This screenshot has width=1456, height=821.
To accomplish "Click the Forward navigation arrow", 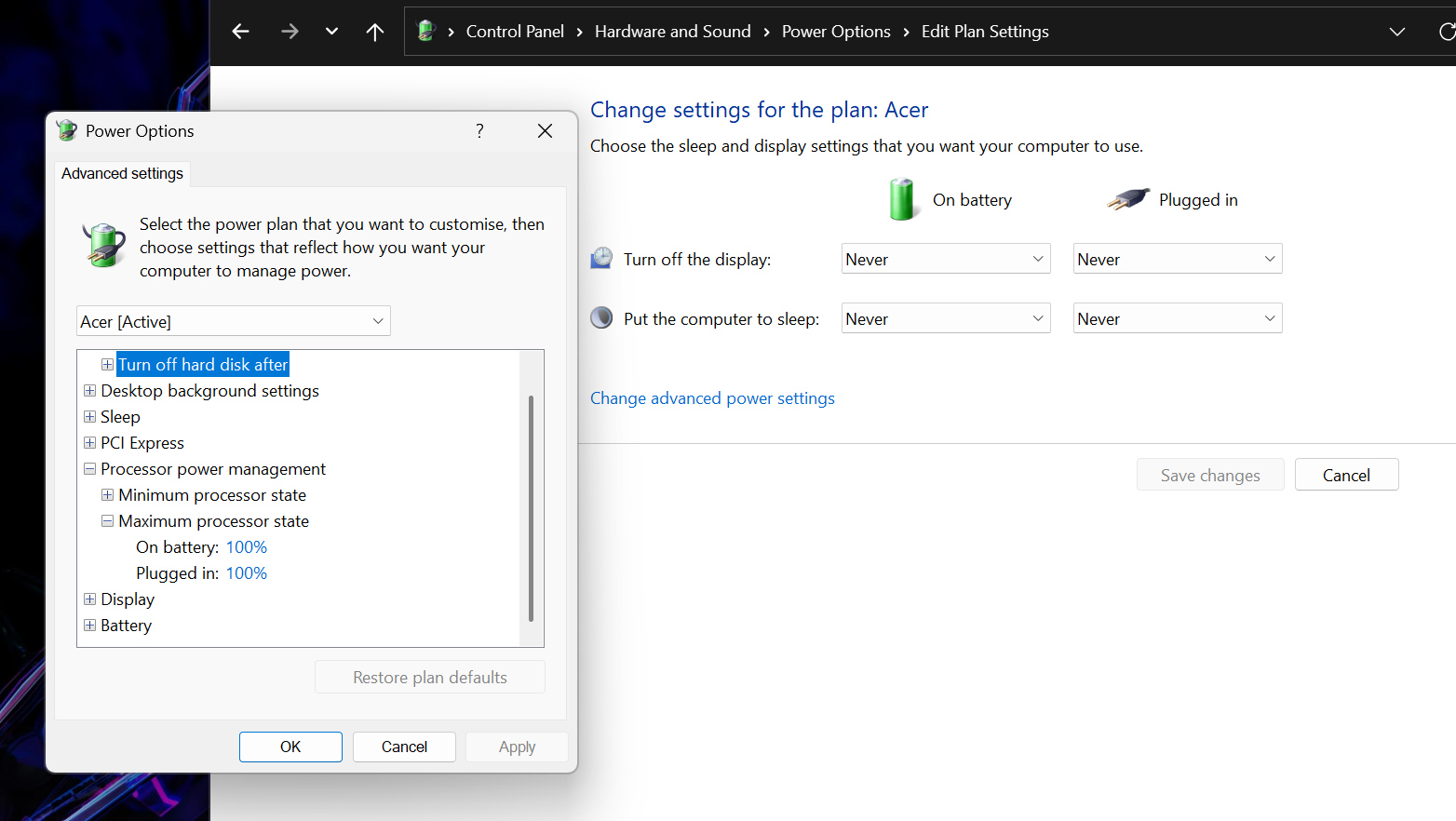I will point(290,32).
